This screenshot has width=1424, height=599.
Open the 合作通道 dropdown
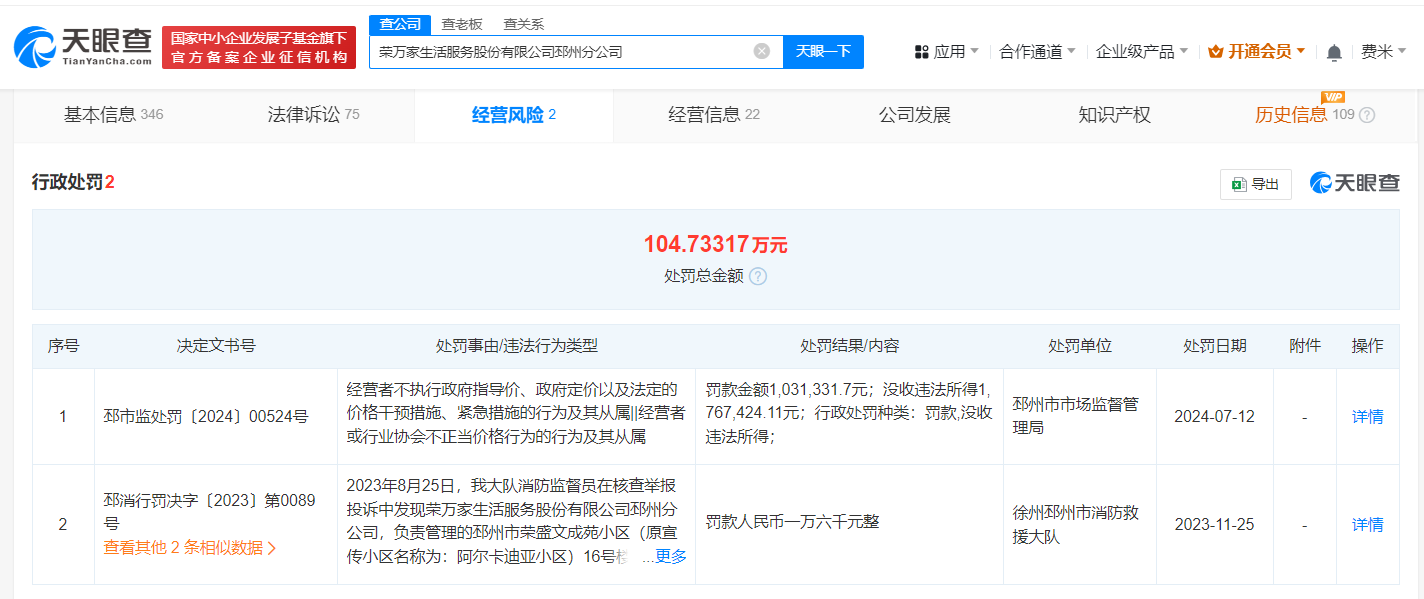[x=1033, y=48]
